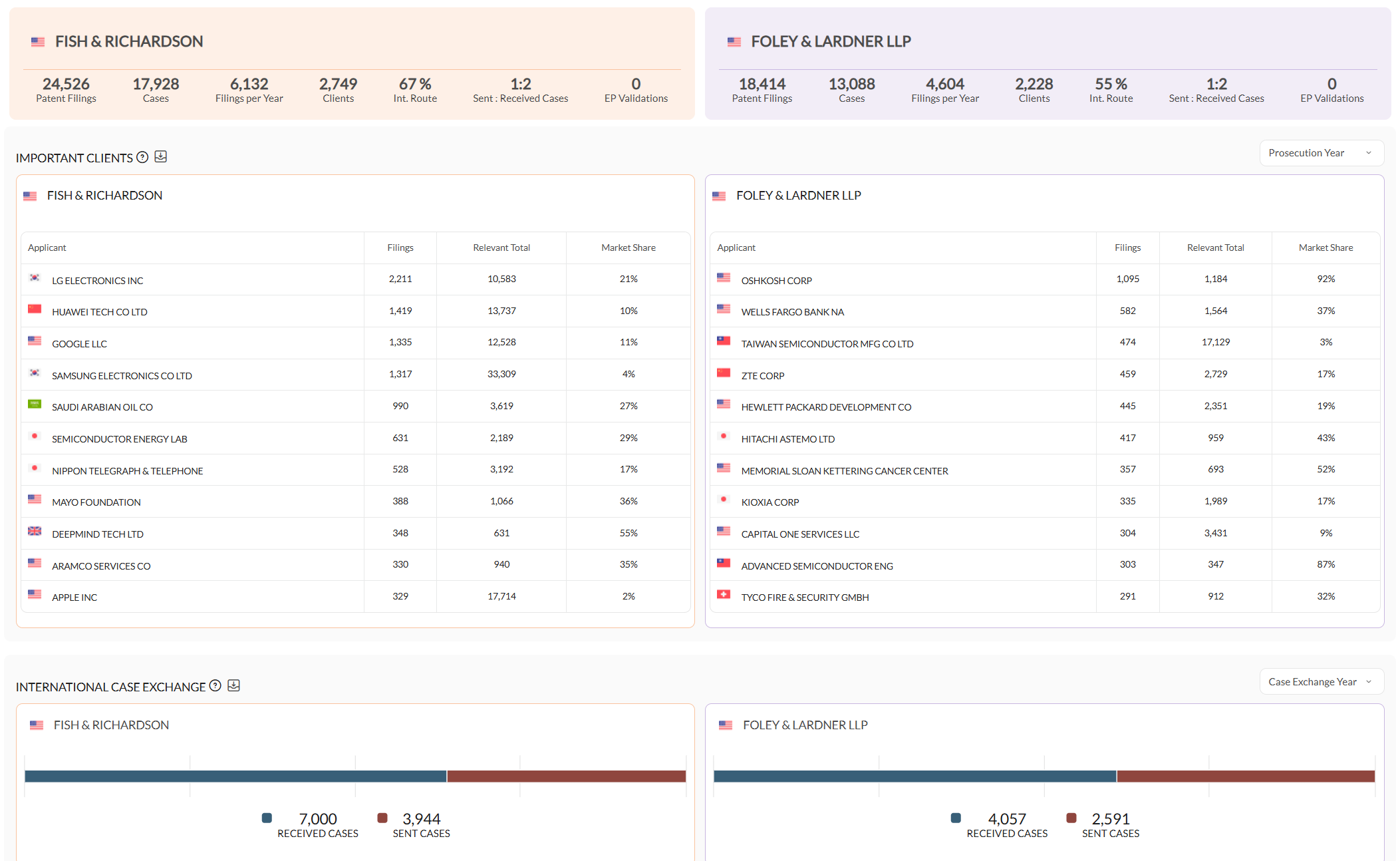Sort Fish & Richardson table by Filings
The width and height of the screenshot is (1400, 861).
(x=400, y=248)
